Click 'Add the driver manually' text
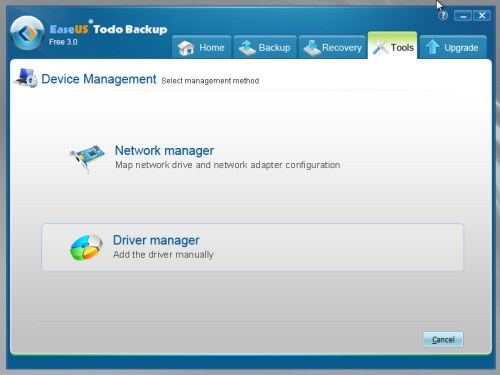The height and width of the screenshot is (375, 500). tap(163, 255)
